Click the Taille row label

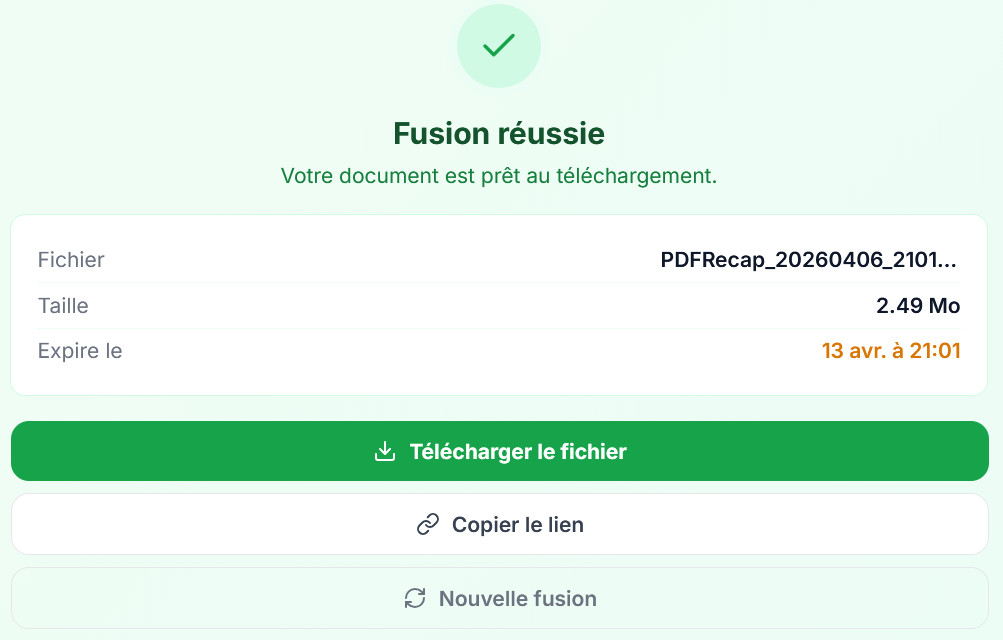pos(63,306)
